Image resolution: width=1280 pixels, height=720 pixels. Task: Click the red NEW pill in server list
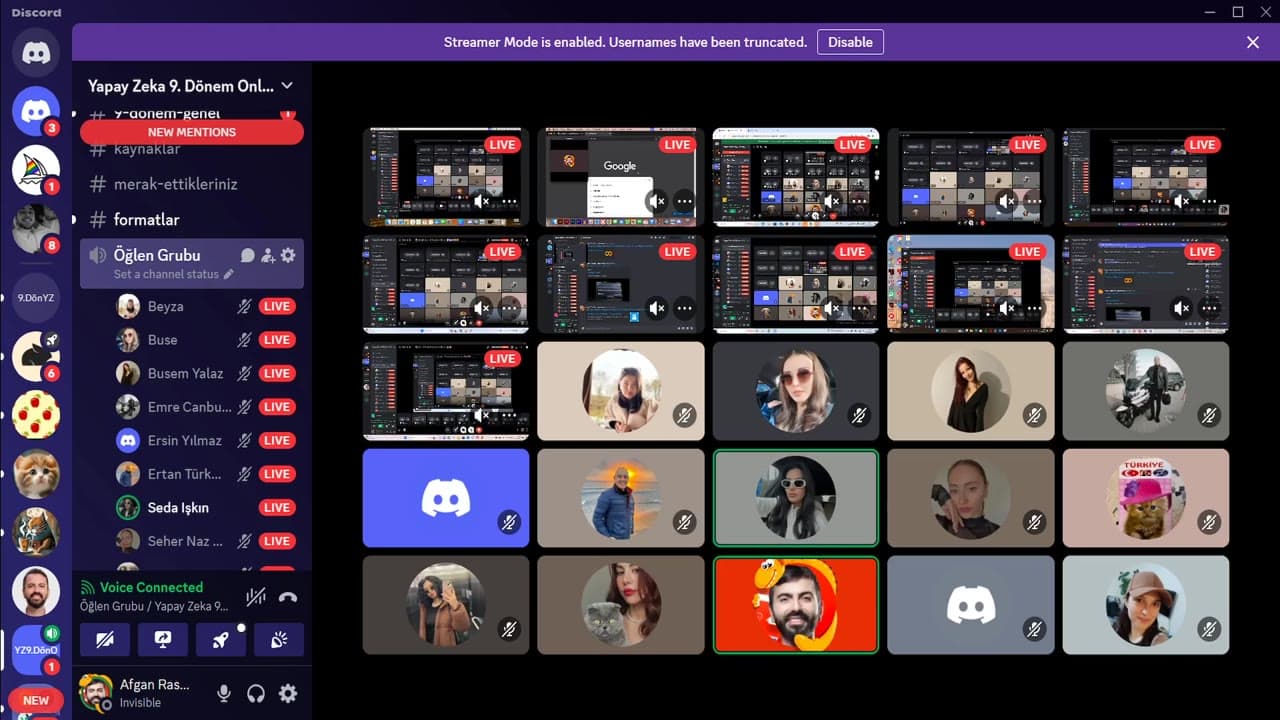[36, 701]
